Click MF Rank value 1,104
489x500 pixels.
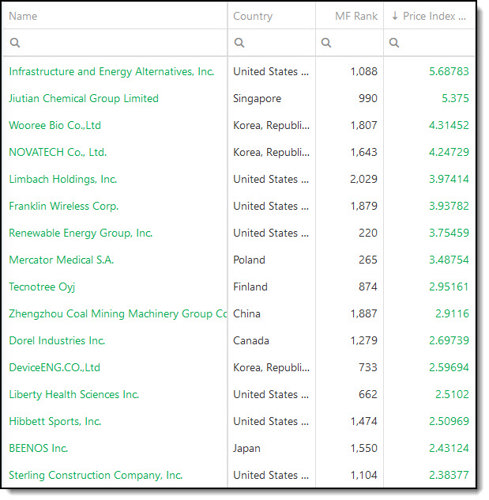pyautogui.click(x=364, y=475)
